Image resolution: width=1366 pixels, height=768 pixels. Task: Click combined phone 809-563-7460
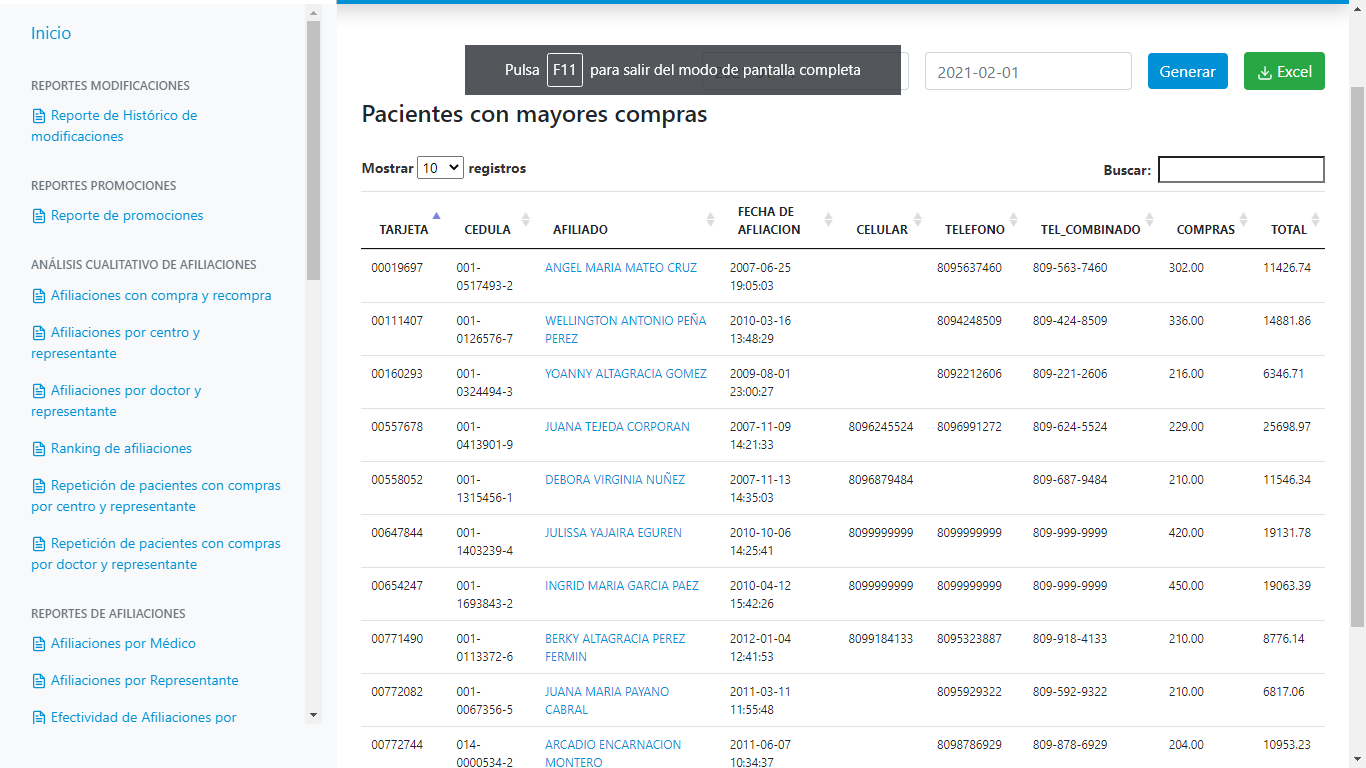pos(1070,268)
